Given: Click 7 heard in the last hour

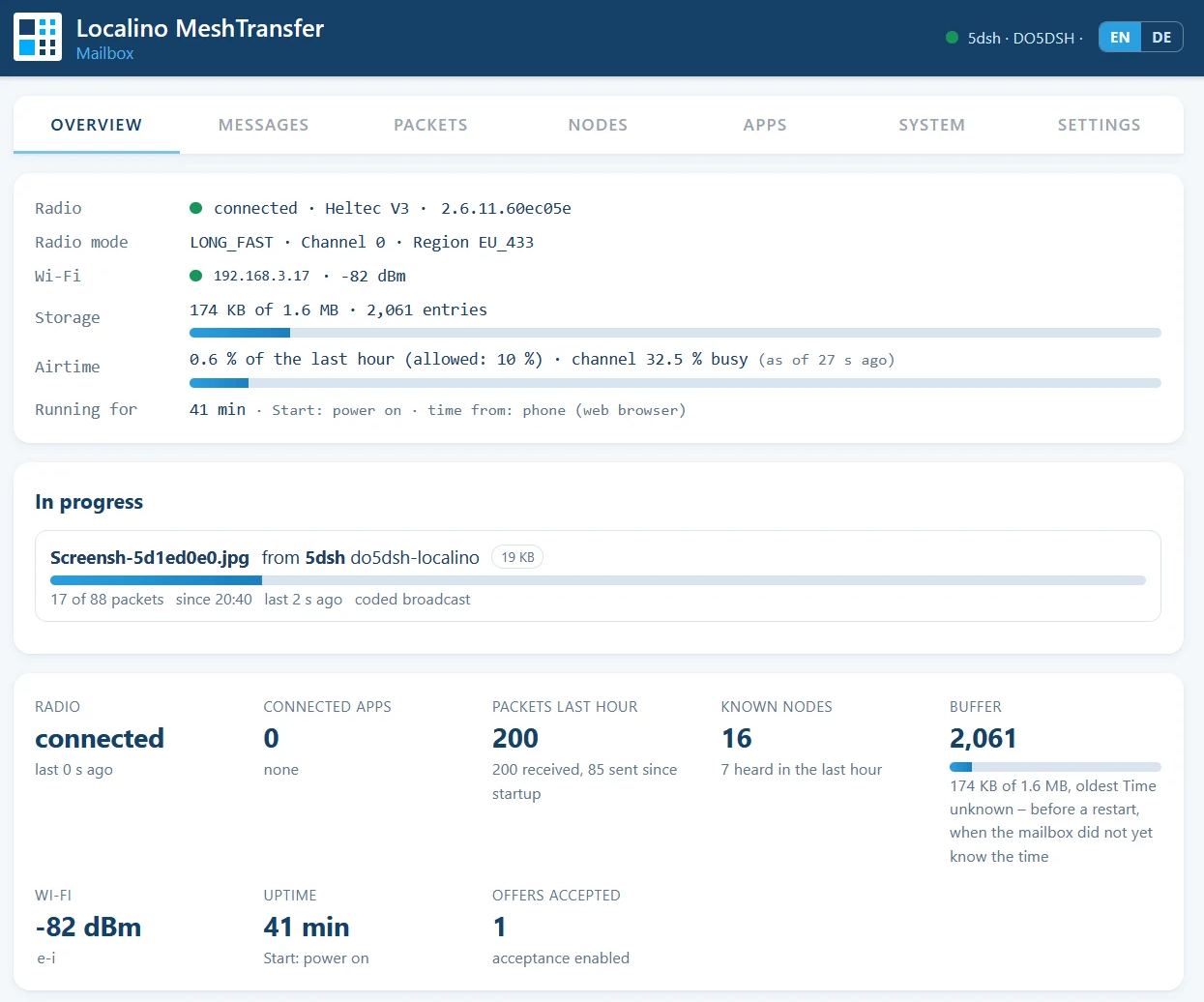Looking at the screenshot, I should (802, 770).
